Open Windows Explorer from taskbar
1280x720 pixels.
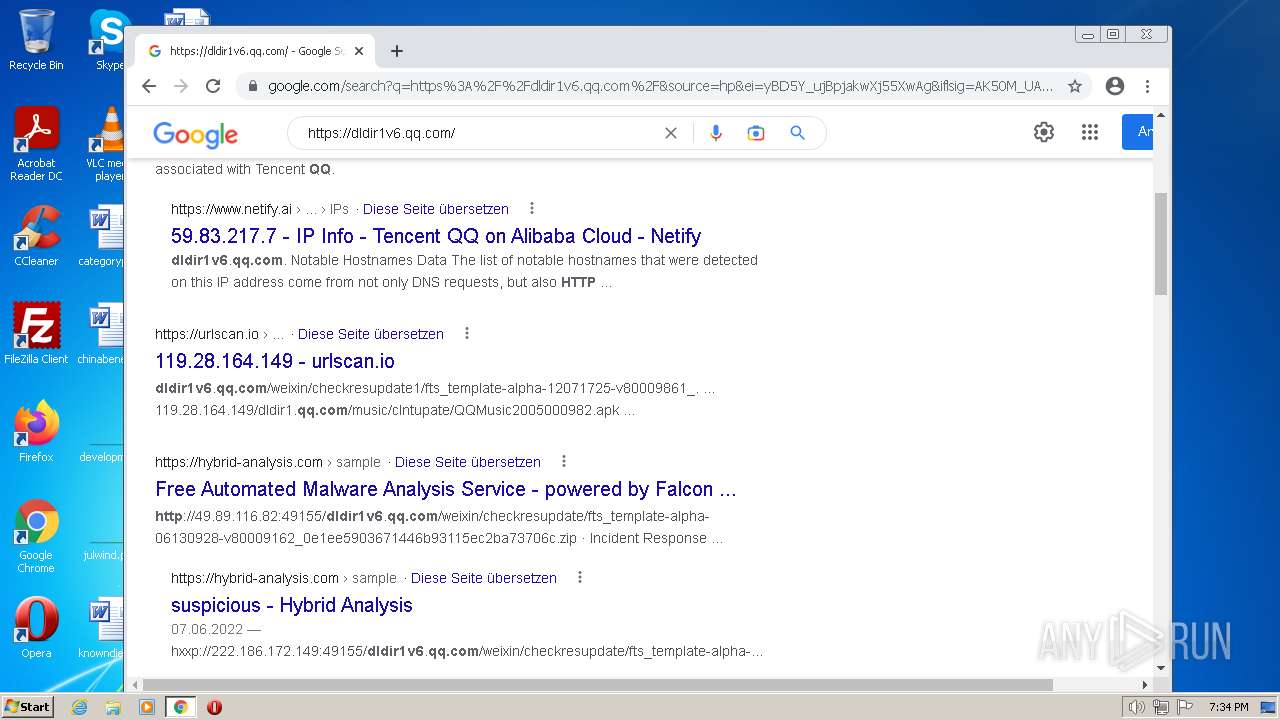pos(113,707)
